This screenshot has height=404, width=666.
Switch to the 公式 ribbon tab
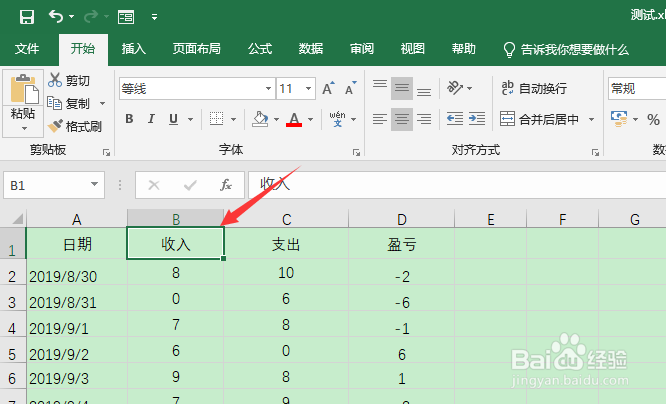tap(260, 49)
